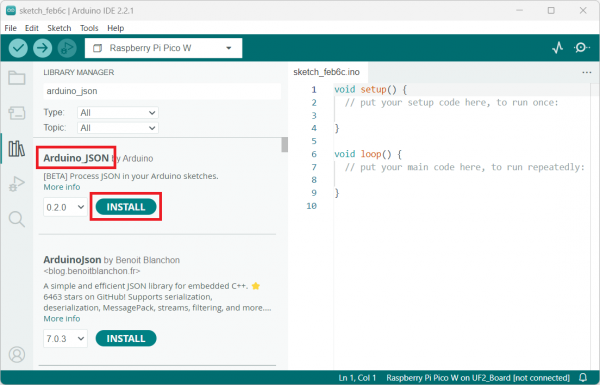This screenshot has width=600, height=385.
Task: Click the Verify checkmark button
Action: [18, 48]
